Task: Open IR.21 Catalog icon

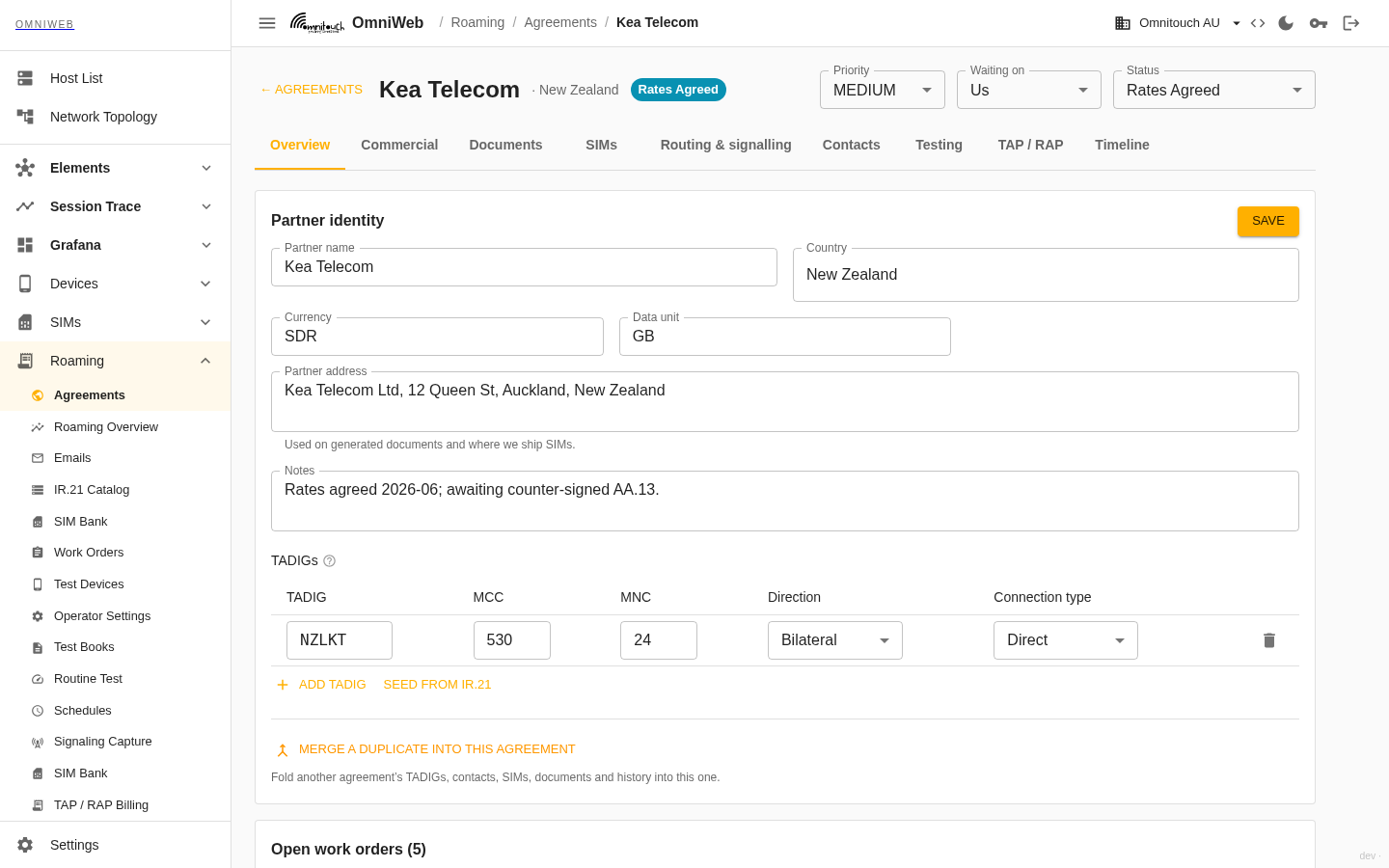Action: [x=38, y=490]
